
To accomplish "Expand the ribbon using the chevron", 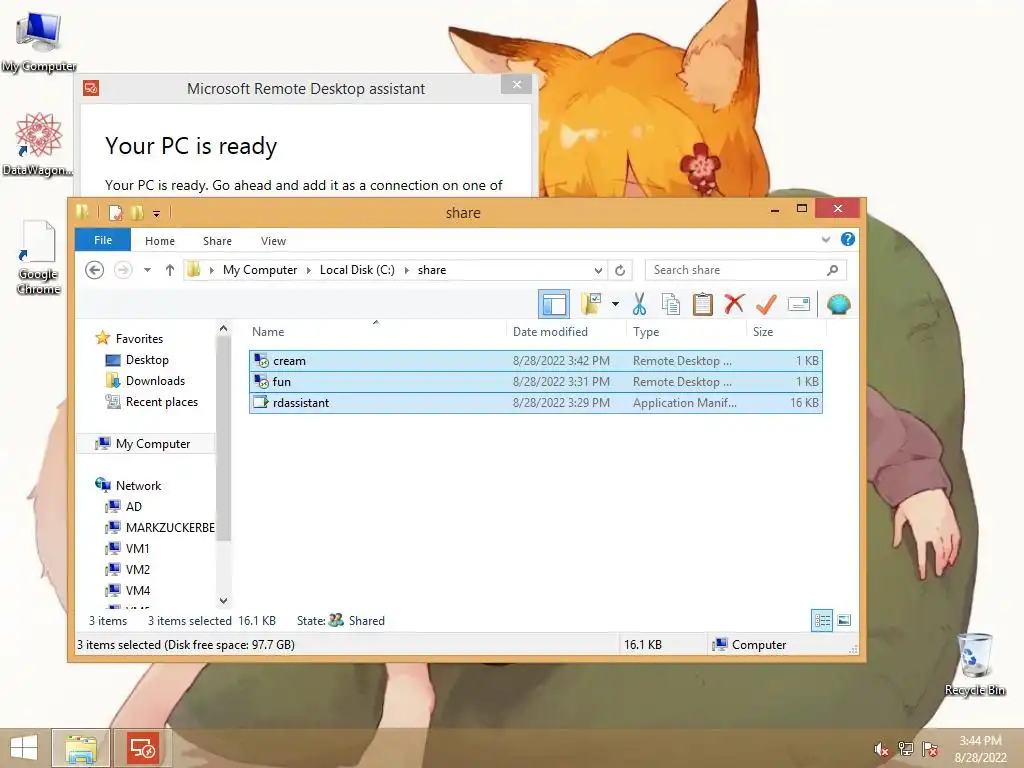I will click(x=825, y=240).
